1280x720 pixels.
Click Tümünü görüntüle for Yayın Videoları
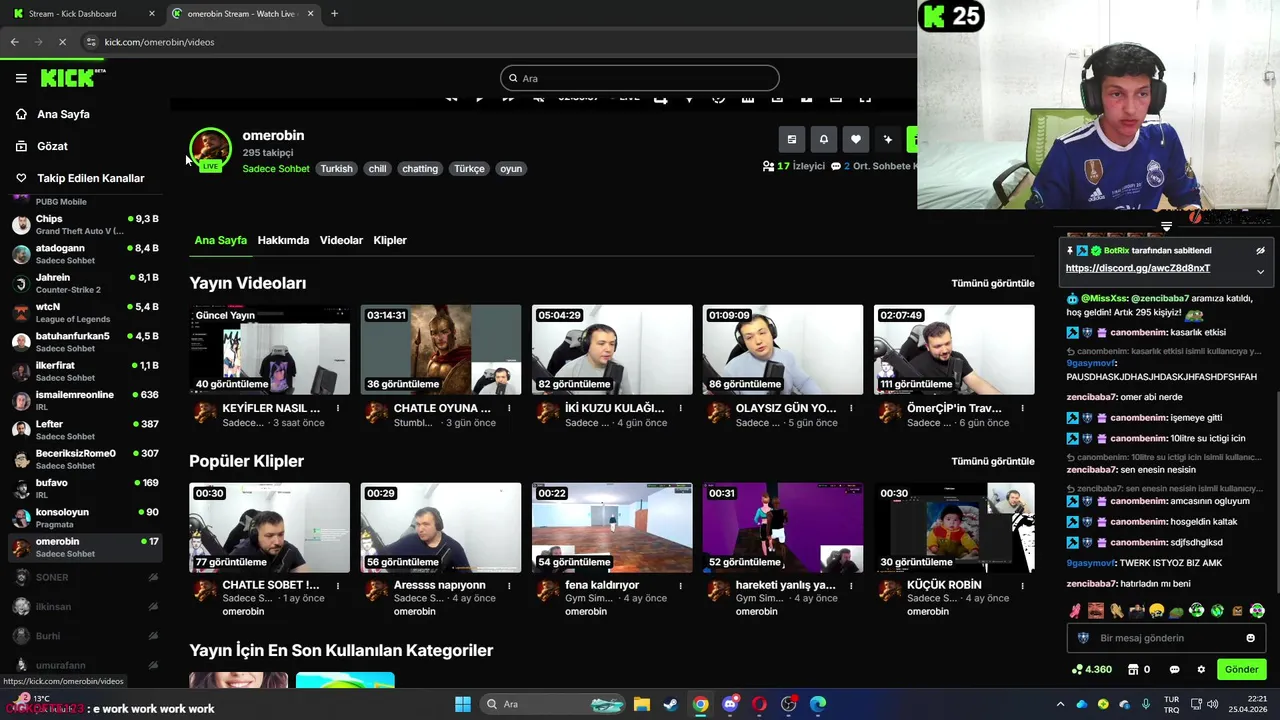point(993,283)
